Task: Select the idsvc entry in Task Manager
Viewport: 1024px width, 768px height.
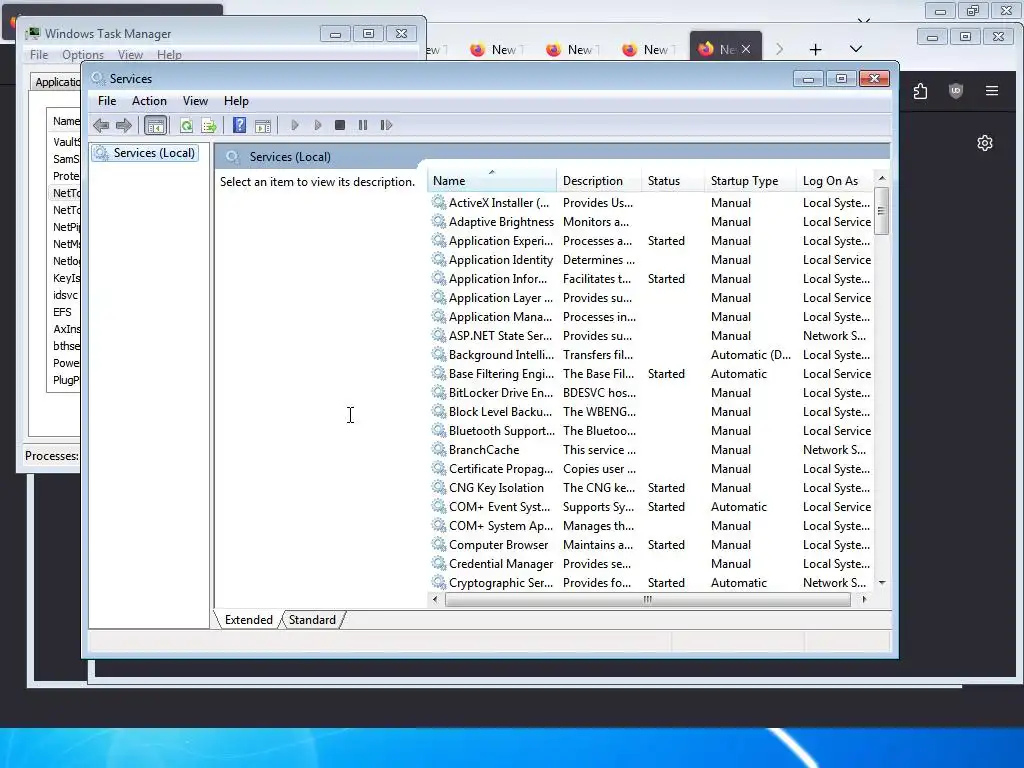Action: (x=65, y=295)
